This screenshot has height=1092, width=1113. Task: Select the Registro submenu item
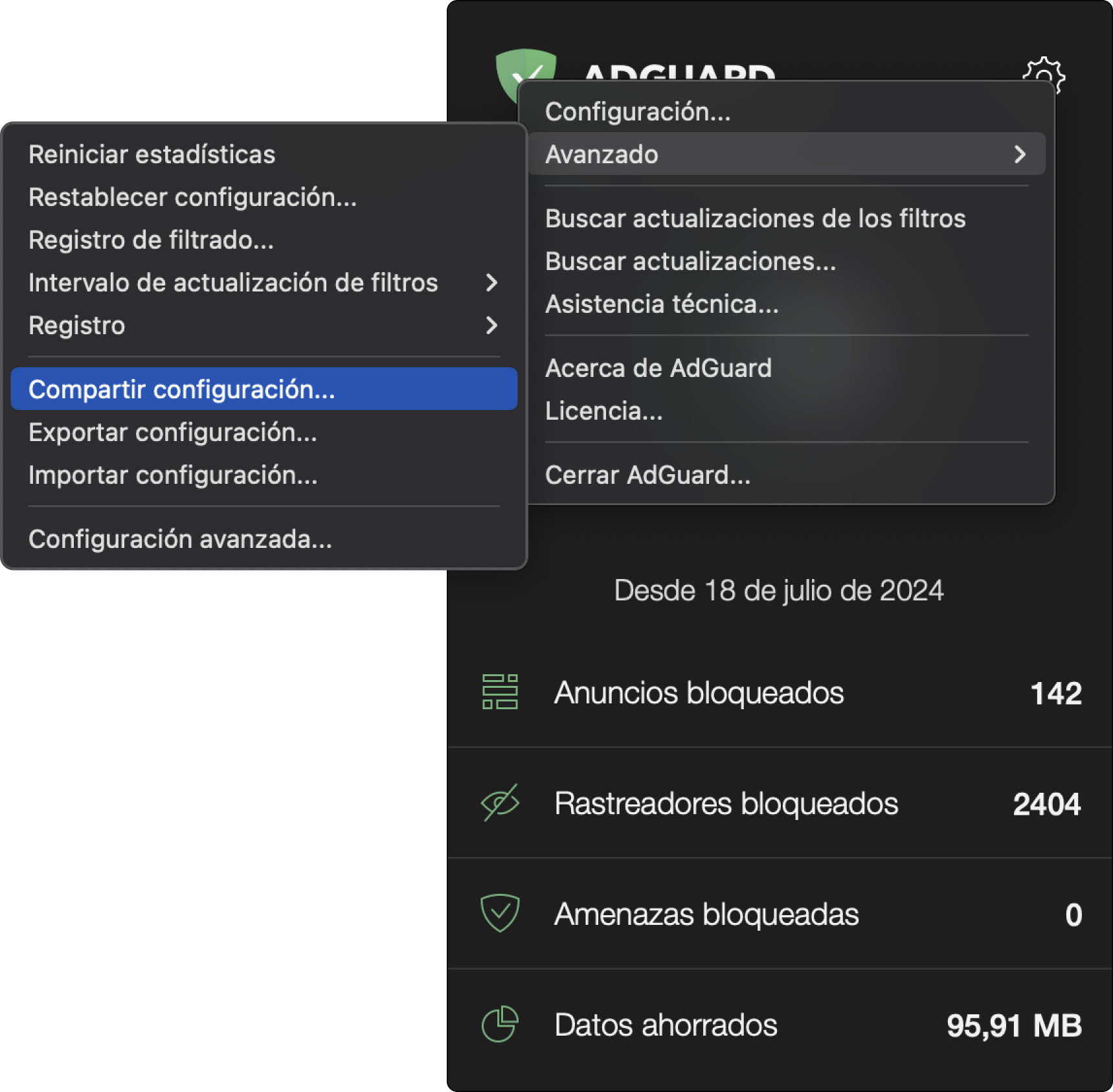(x=264, y=325)
